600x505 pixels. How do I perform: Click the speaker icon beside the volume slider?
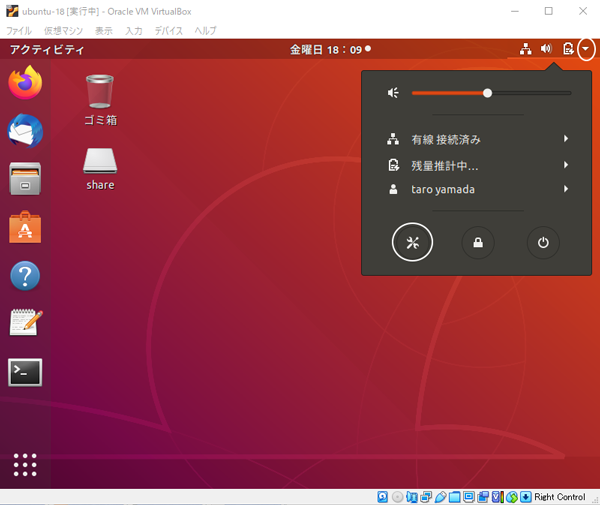pos(393,93)
